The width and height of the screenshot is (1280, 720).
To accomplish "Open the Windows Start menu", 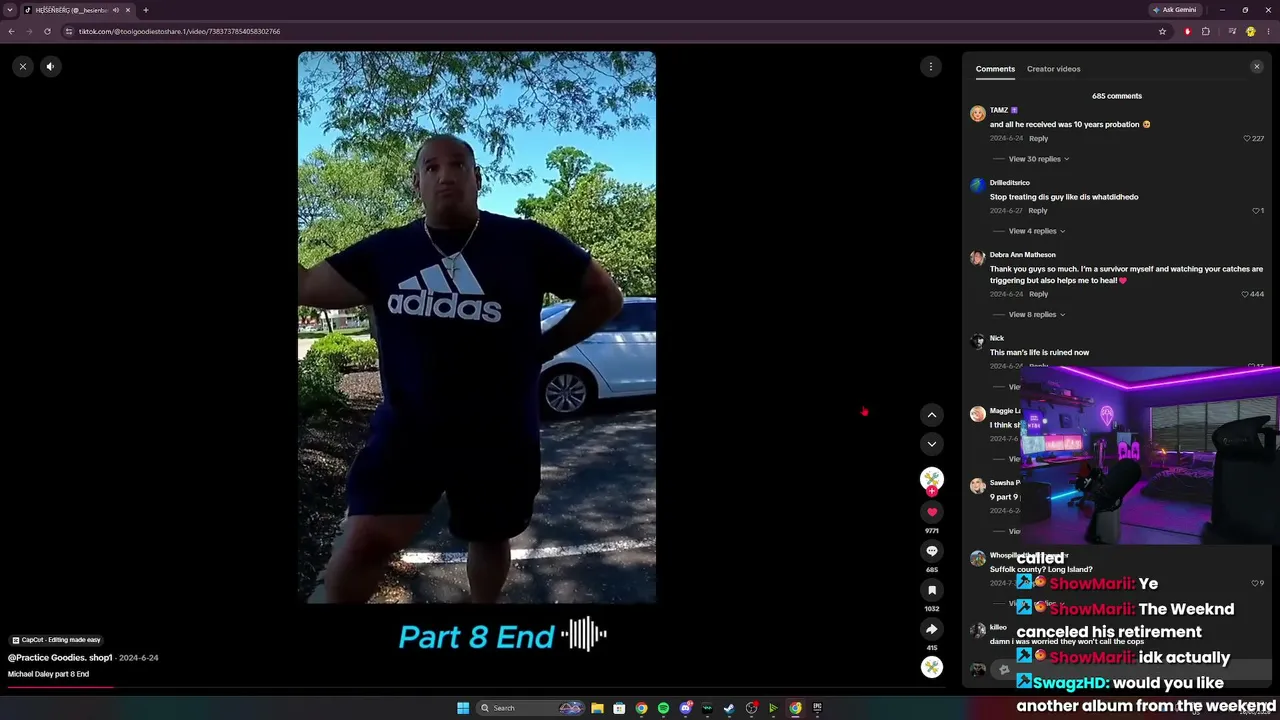I will click(463, 708).
